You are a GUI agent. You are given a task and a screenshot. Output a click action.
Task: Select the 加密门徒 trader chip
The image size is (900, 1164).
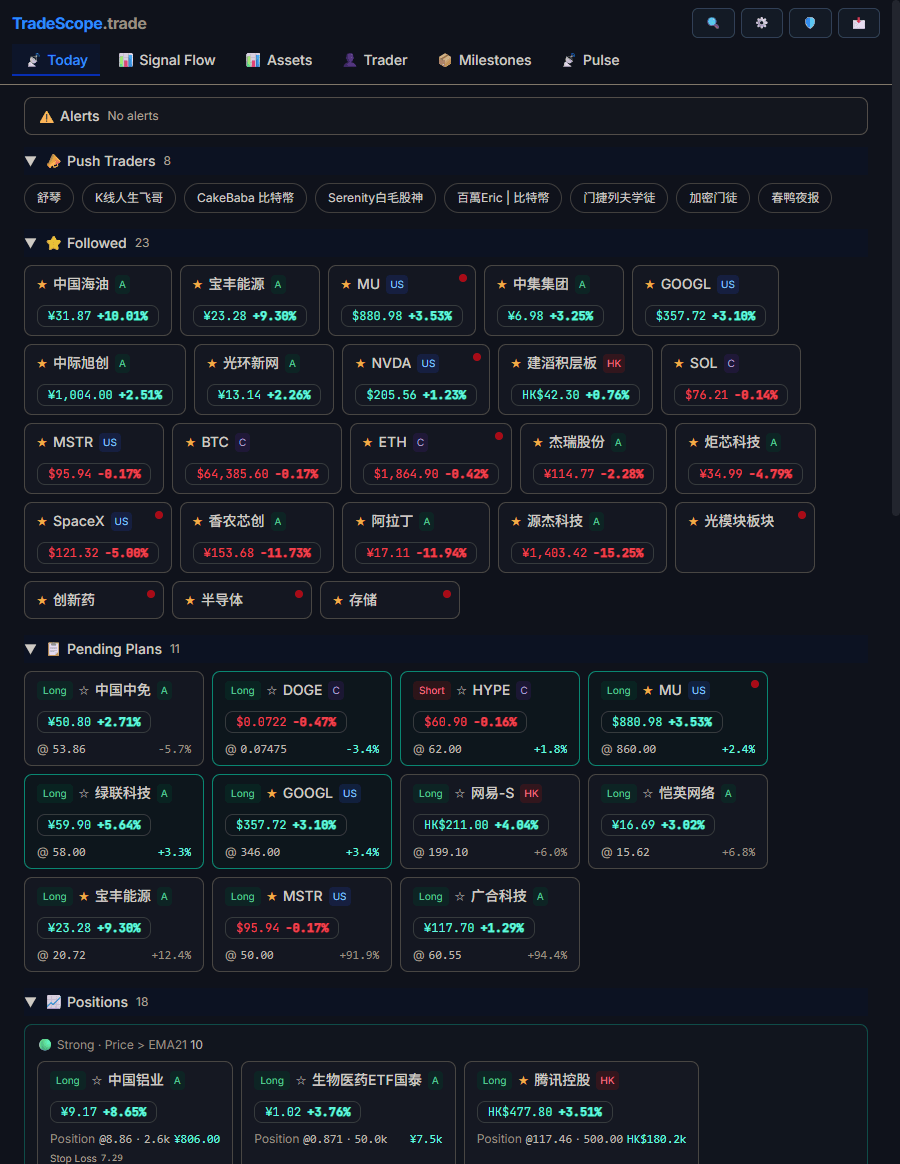[713, 197]
